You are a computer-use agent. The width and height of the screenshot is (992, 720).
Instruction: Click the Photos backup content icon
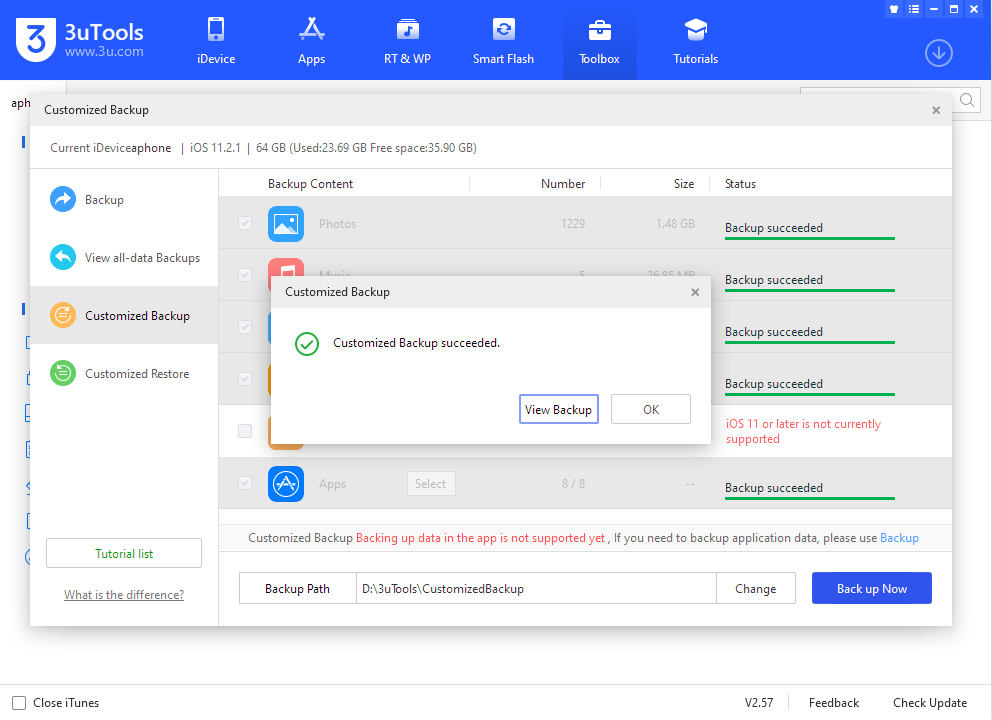[x=286, y=224]
